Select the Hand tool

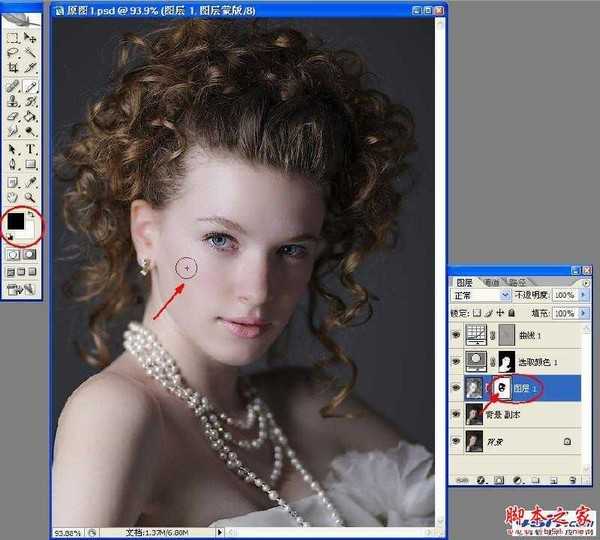[x=13, y=197]
